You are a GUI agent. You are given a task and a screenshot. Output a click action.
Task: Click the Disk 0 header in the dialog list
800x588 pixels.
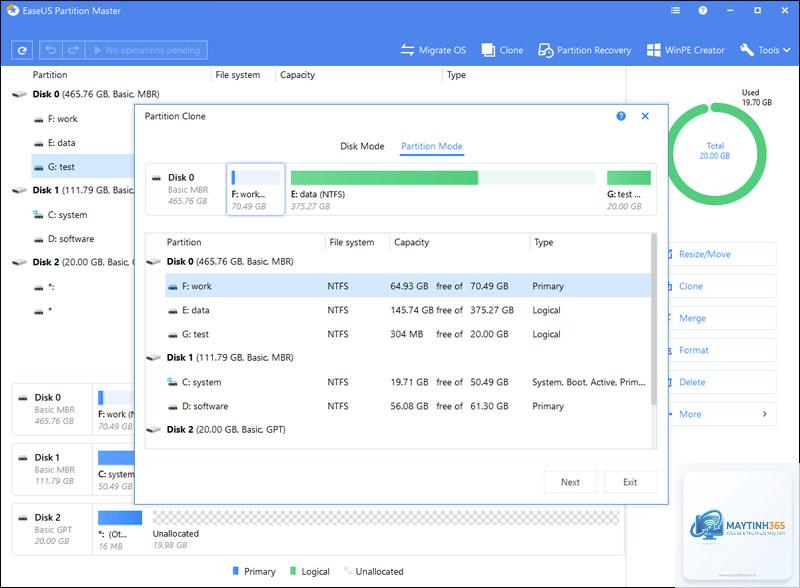pyautogui.click(x=230, y=261)
